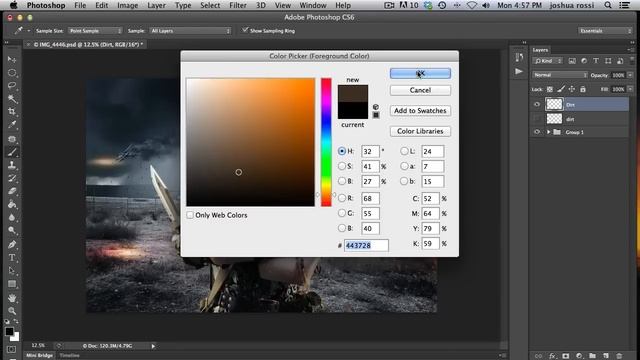Select the Hand tool
The height and width of the screenshot is (360, 640).
click(12, 298)
